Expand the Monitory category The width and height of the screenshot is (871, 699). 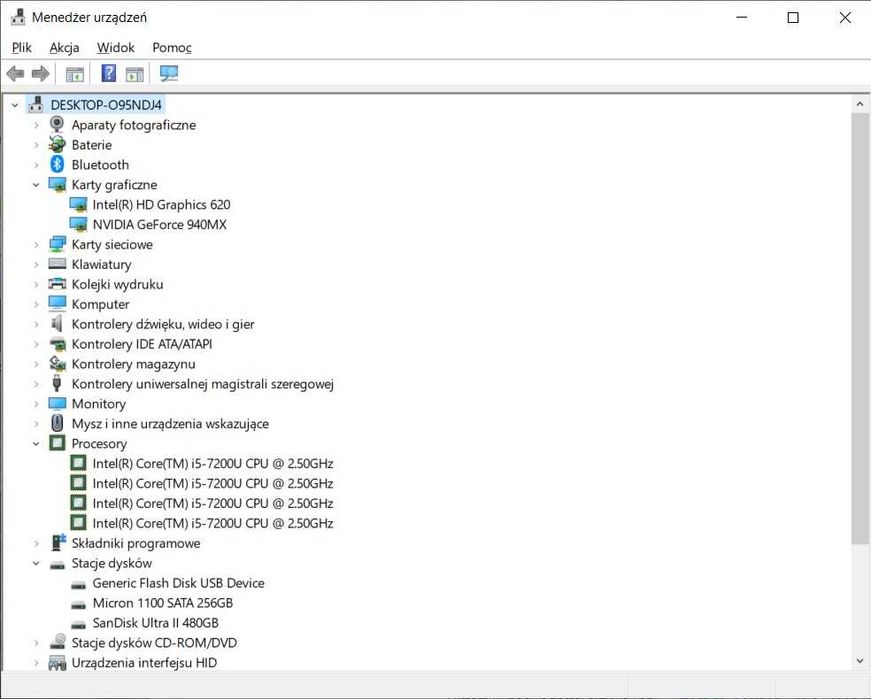(x=36, y=404)
